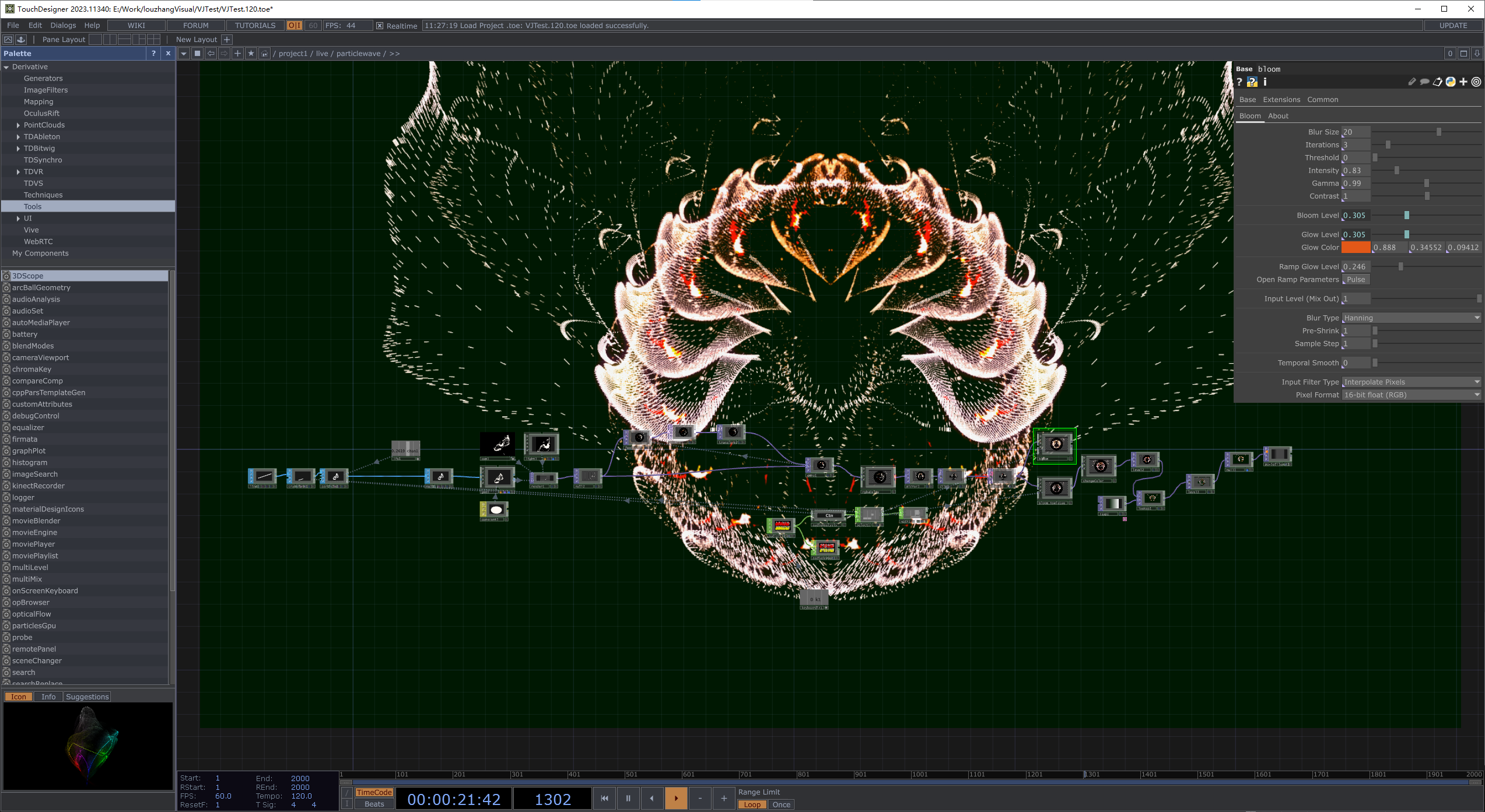Switch timeline display to Beats
The height and width of the screenshot is (812, 1485).
tap(374, 804)
